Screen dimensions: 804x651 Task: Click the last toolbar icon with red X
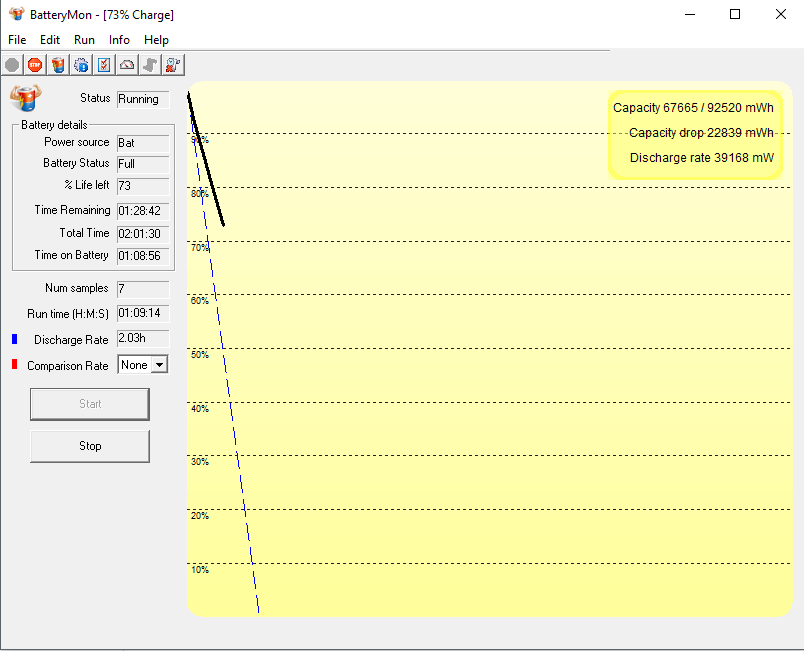click(x=173, y=65)
